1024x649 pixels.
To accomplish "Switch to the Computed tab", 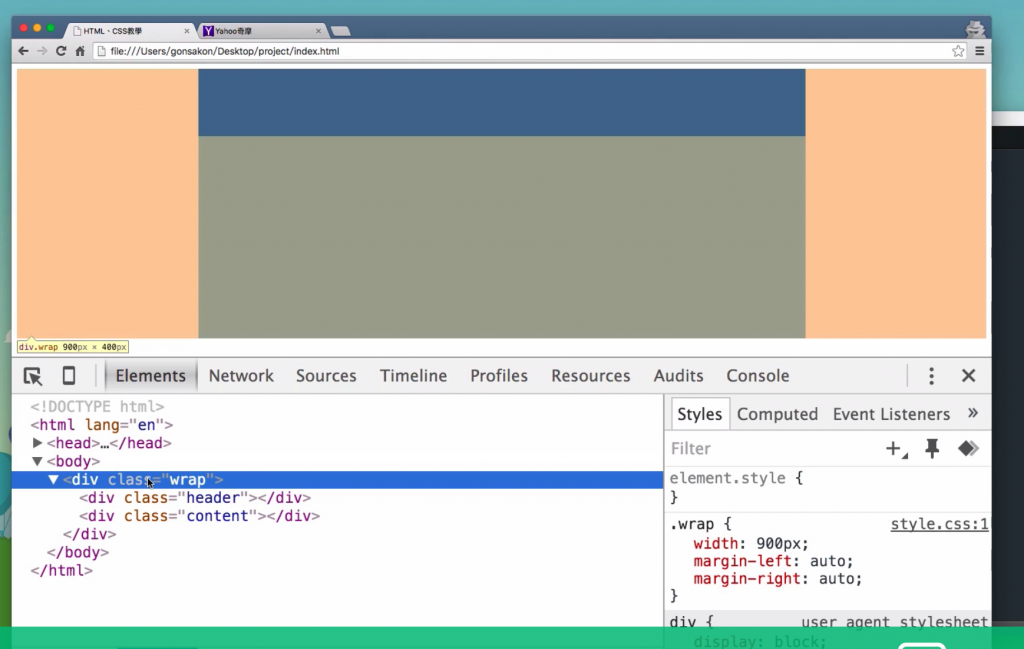I will [777, 414].
